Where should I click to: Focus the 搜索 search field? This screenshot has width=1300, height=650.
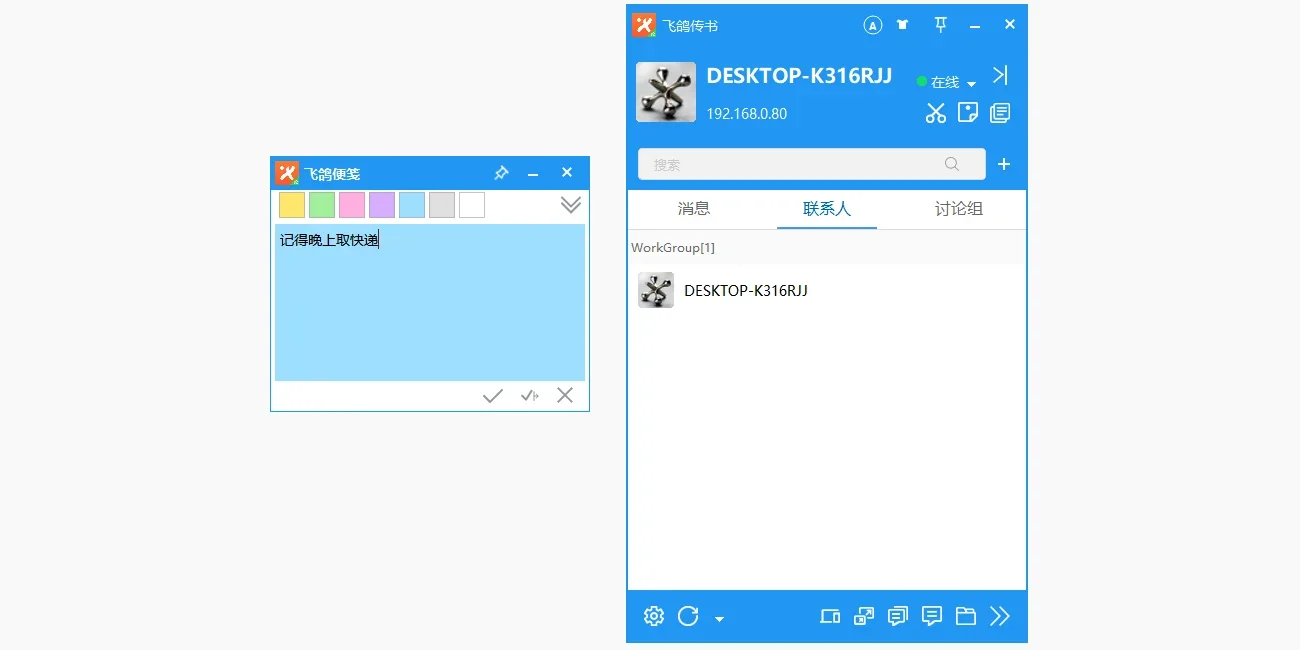(x=812, y=164)
